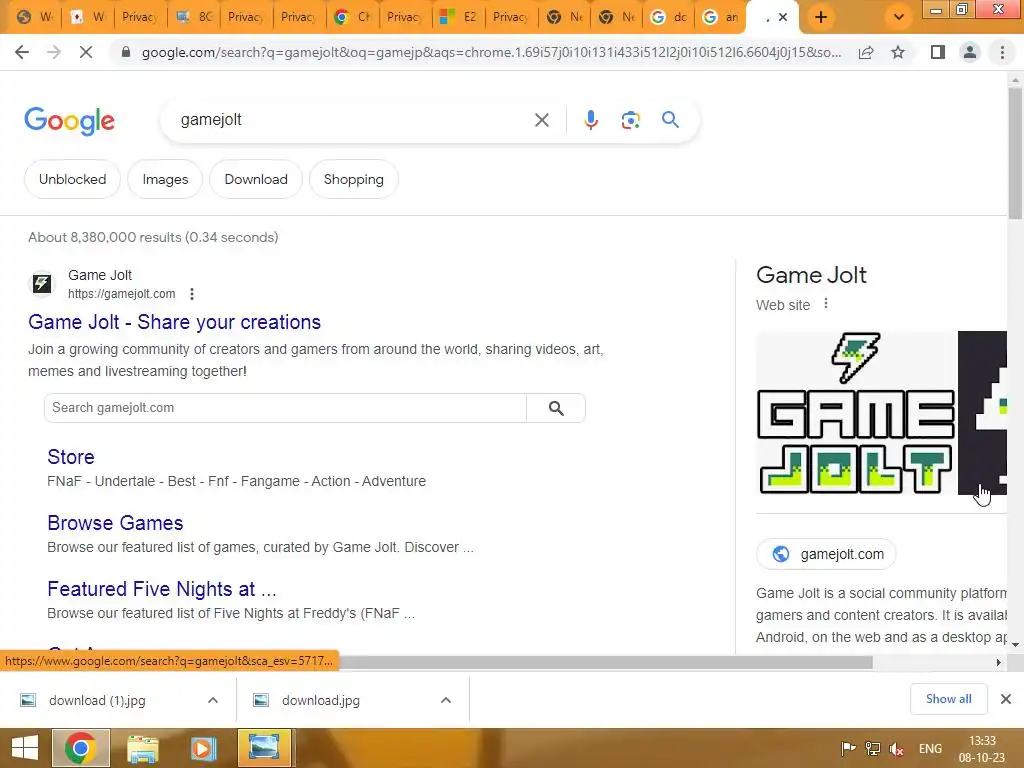The height and width of the screenshot is (768, 1024).
Task: Expand options for download (1).jpg
Action: point(213,700)
